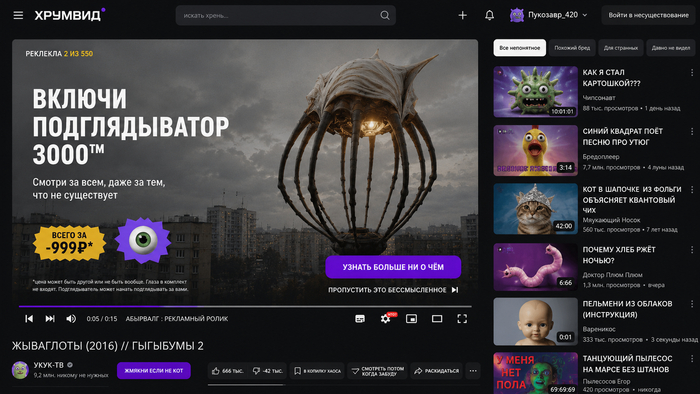Click the next track control
Screen dimensions: 700x394
[x=50, y=319]
